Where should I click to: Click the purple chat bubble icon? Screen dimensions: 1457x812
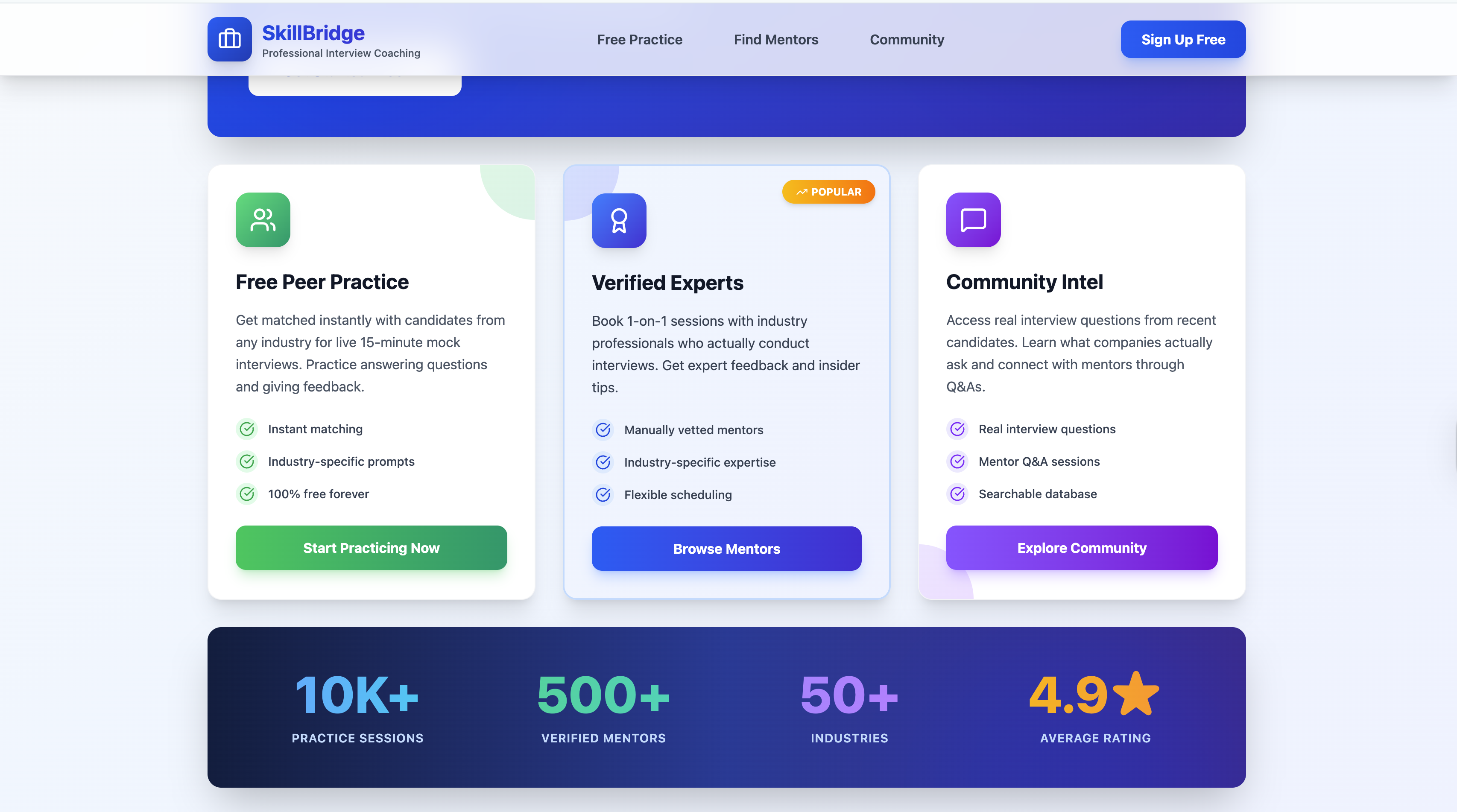click(973, 220)
